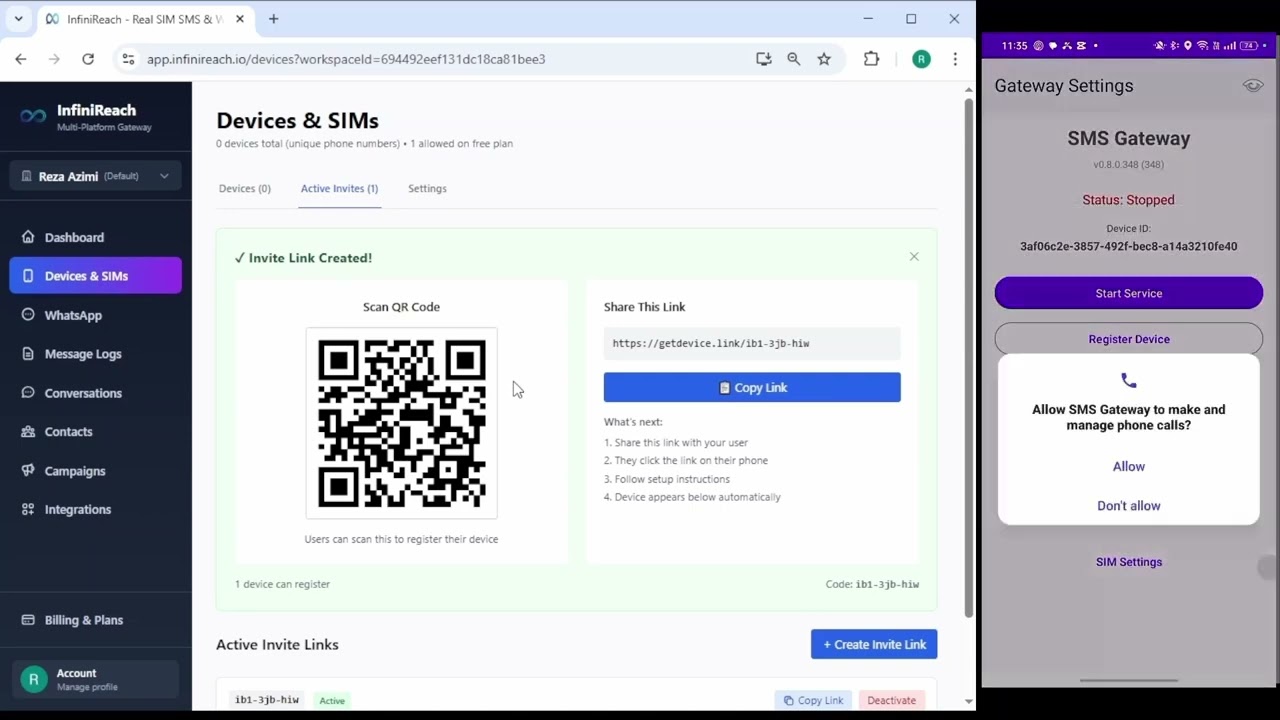
Task: Select the InfiniReach browser tab
Action: [x=144, y=19]
